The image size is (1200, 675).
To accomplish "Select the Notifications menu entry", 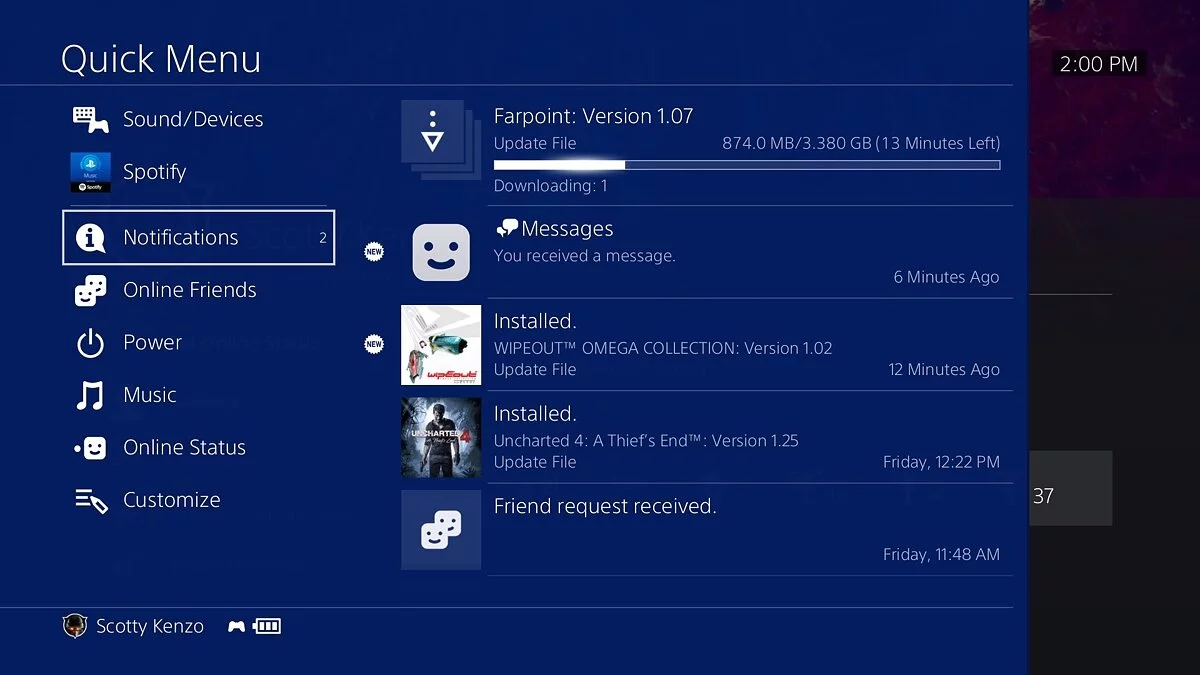I will (x=198, y=237).
